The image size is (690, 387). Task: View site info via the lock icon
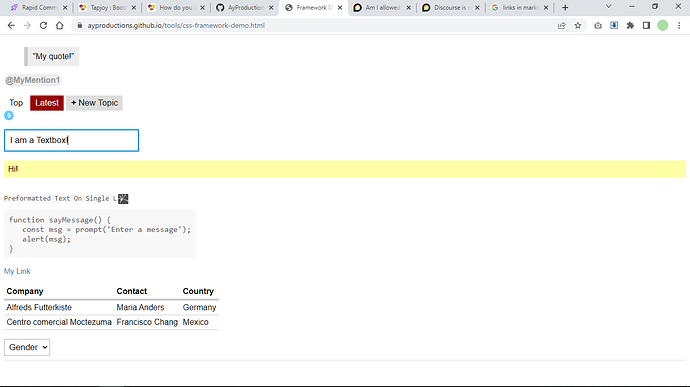80,26
